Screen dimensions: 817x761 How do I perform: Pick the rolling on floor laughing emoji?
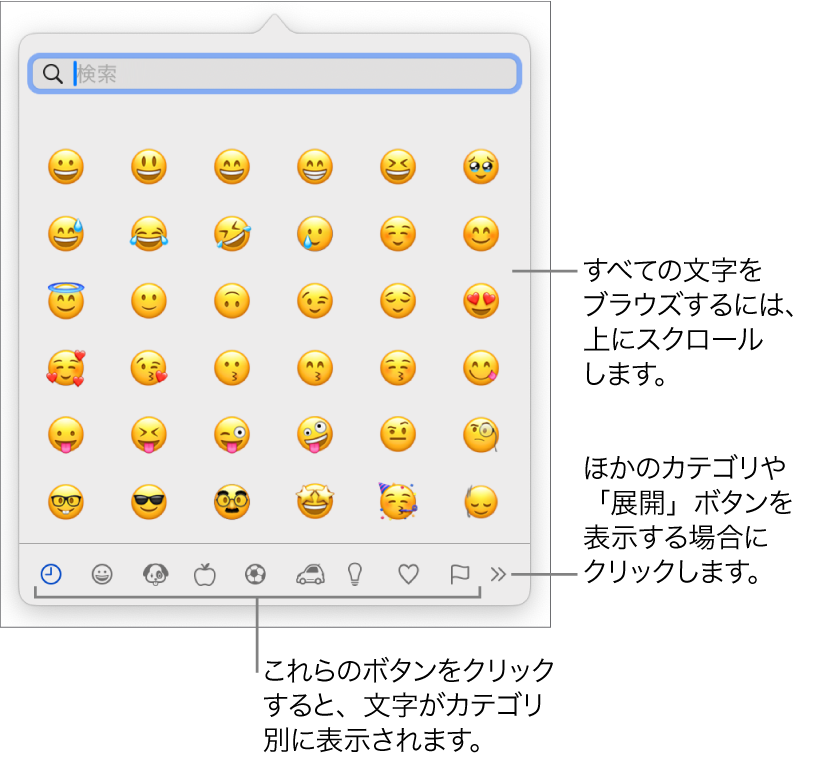[x=232, y=234]
